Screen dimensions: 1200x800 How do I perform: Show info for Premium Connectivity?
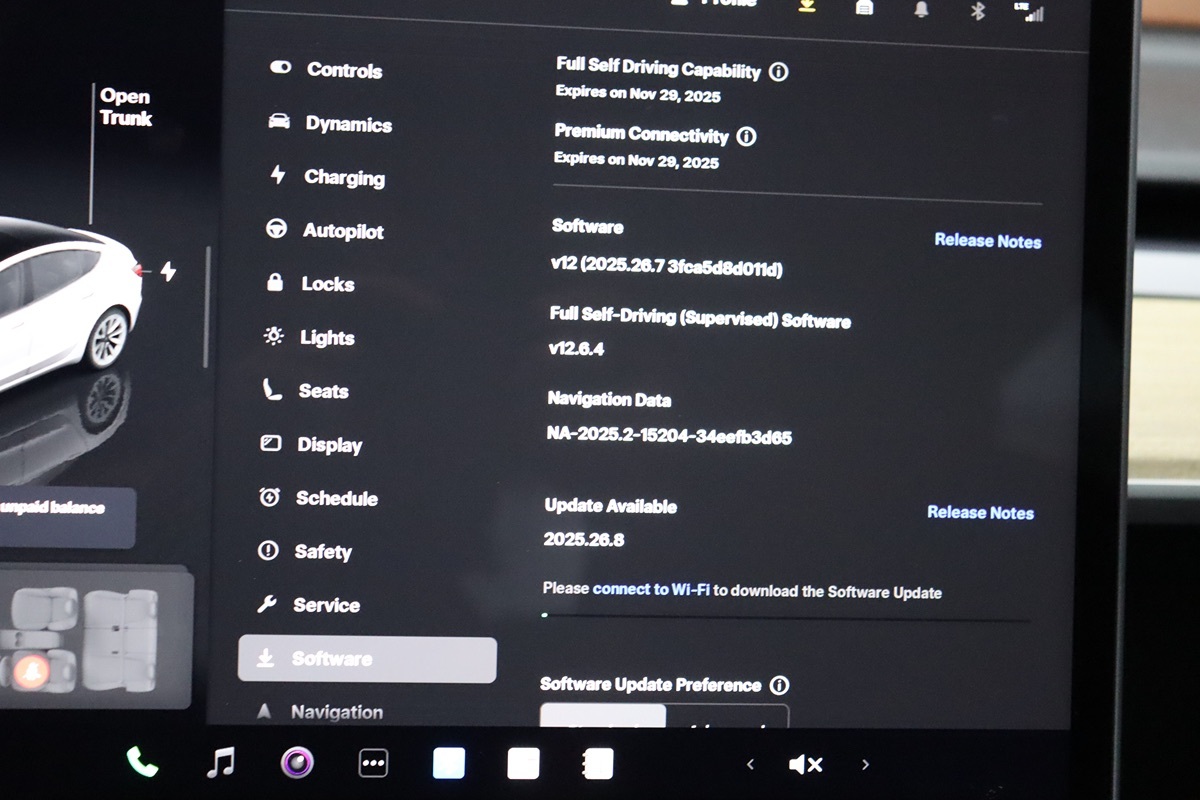click(746, 136)
